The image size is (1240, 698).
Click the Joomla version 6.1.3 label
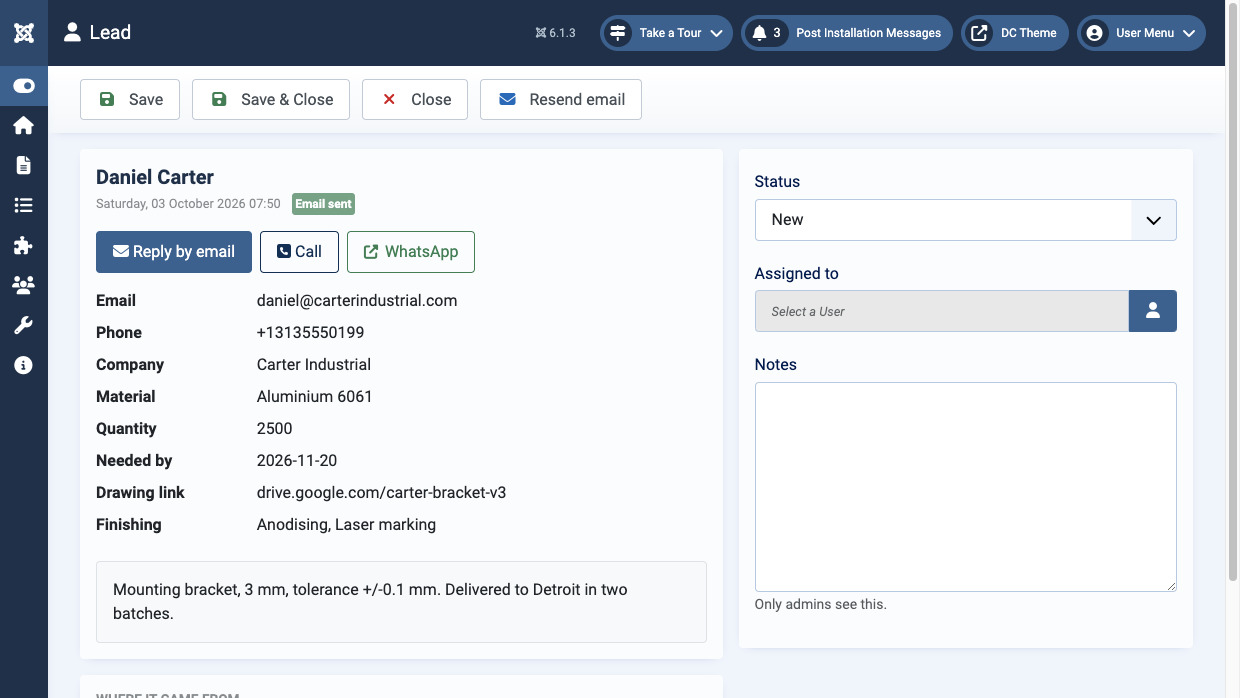556,33
